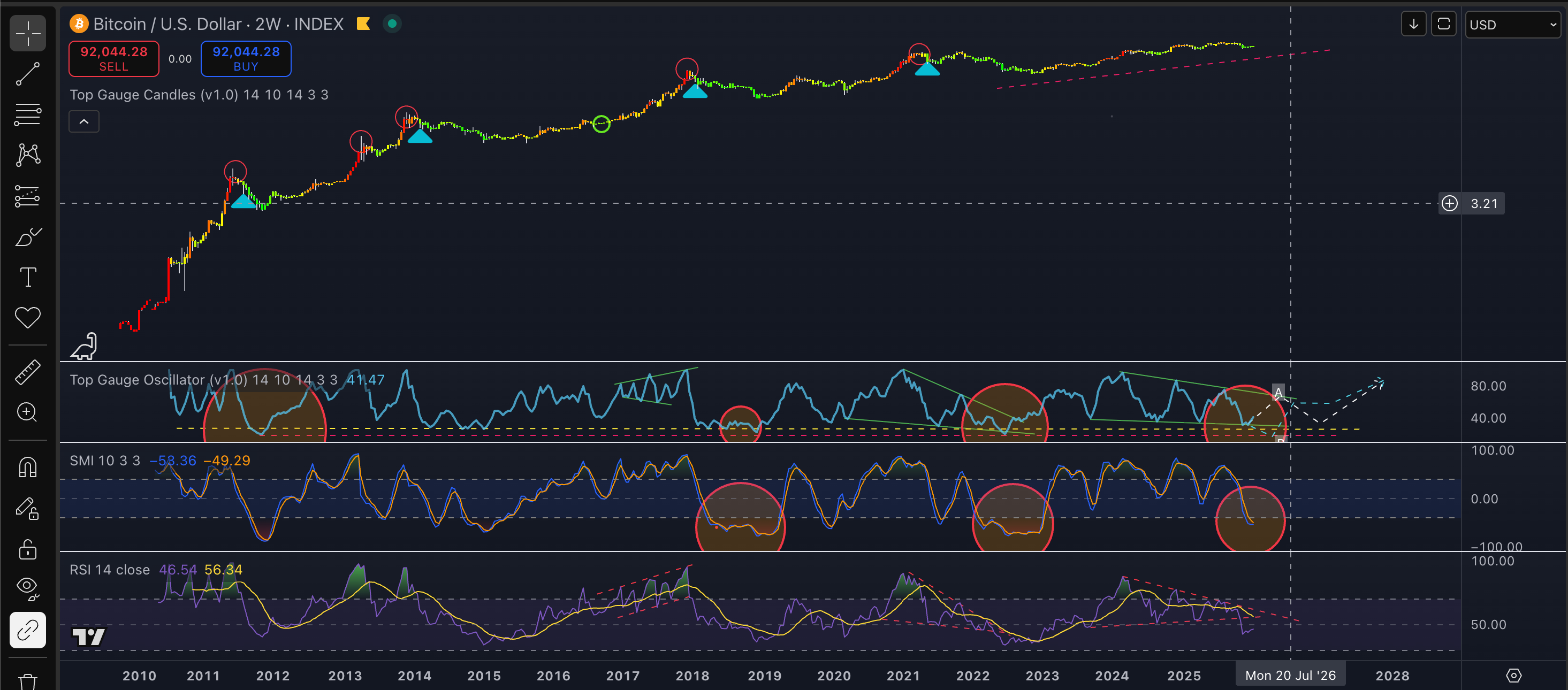Open the heart favorites icons tool

[x=28, y=318]
